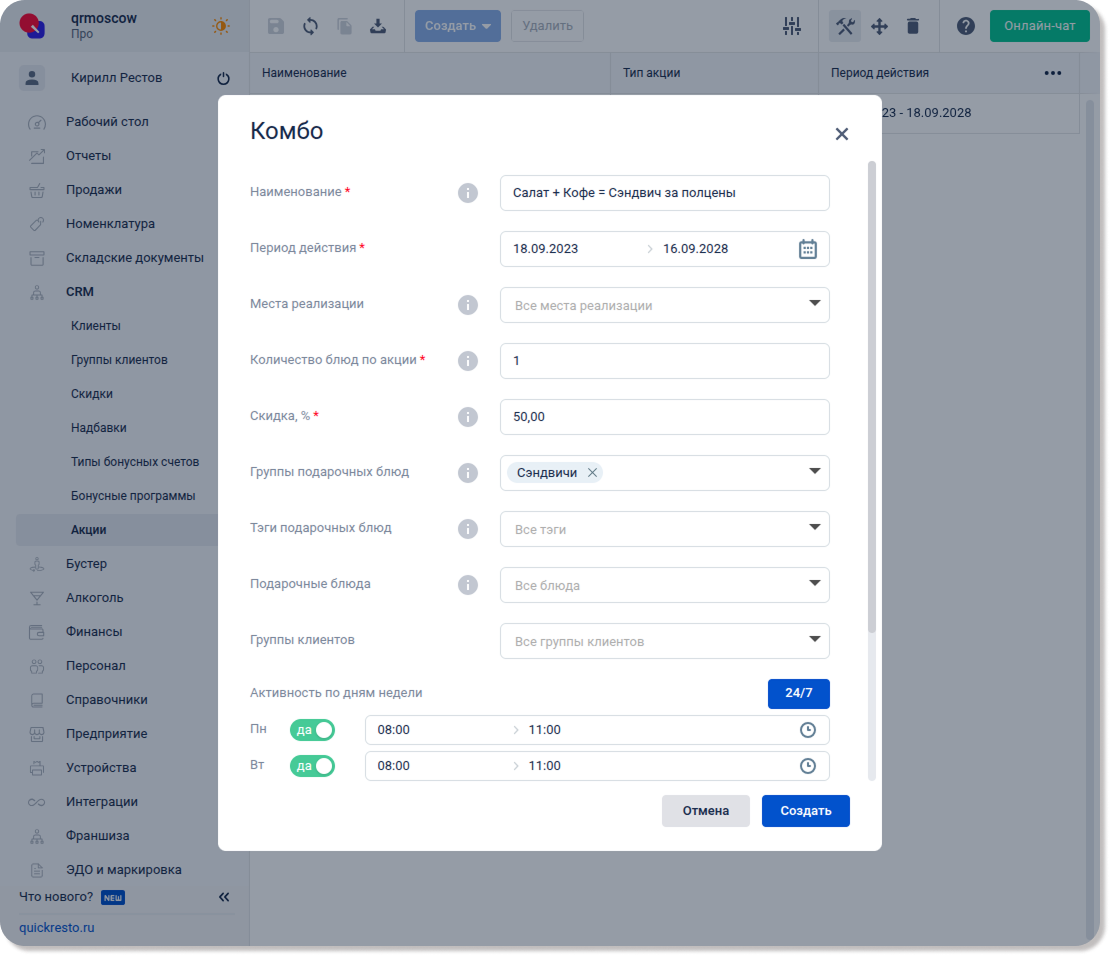Go to Бонусные программы section
Screen dimensions: 1109x955
133,496
